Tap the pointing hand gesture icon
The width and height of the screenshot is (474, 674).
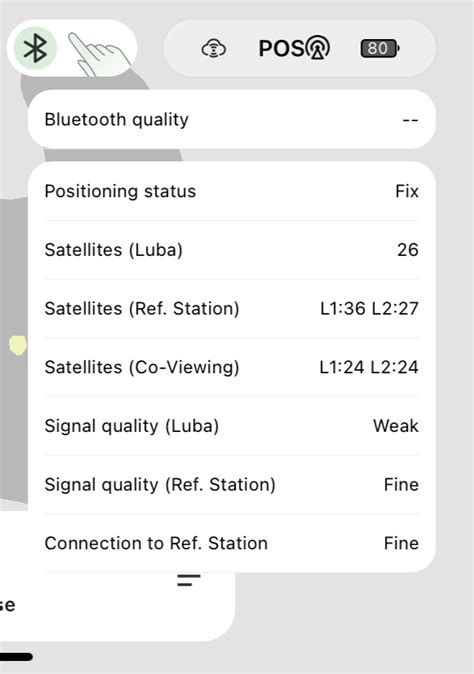tap(99, 55)
